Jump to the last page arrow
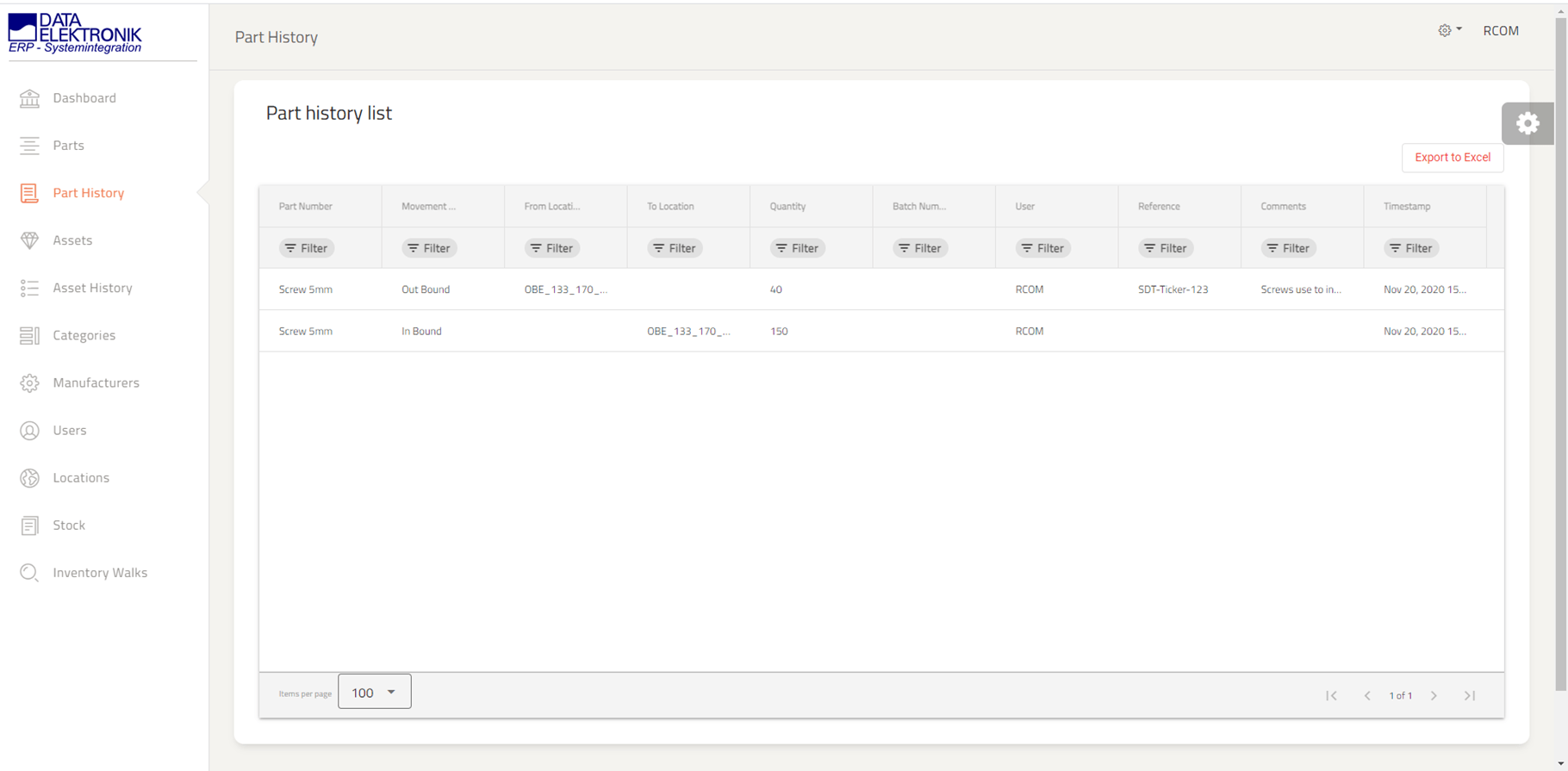1568x771 pixels. (x=1470, y=695)
